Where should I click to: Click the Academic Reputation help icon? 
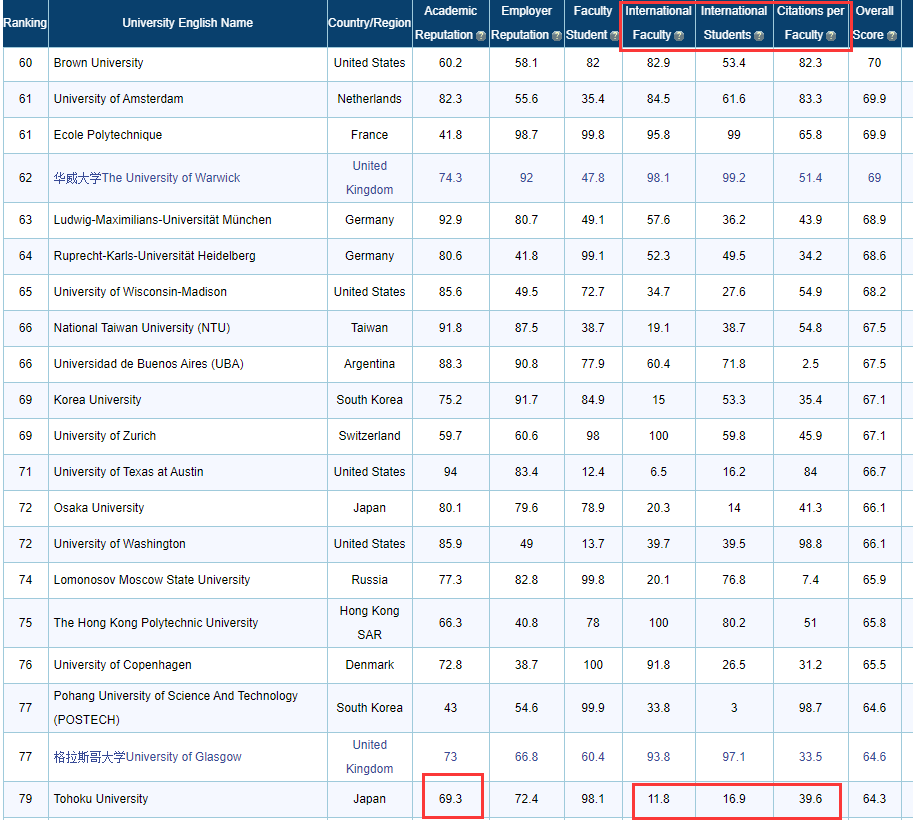click(480, 36)
